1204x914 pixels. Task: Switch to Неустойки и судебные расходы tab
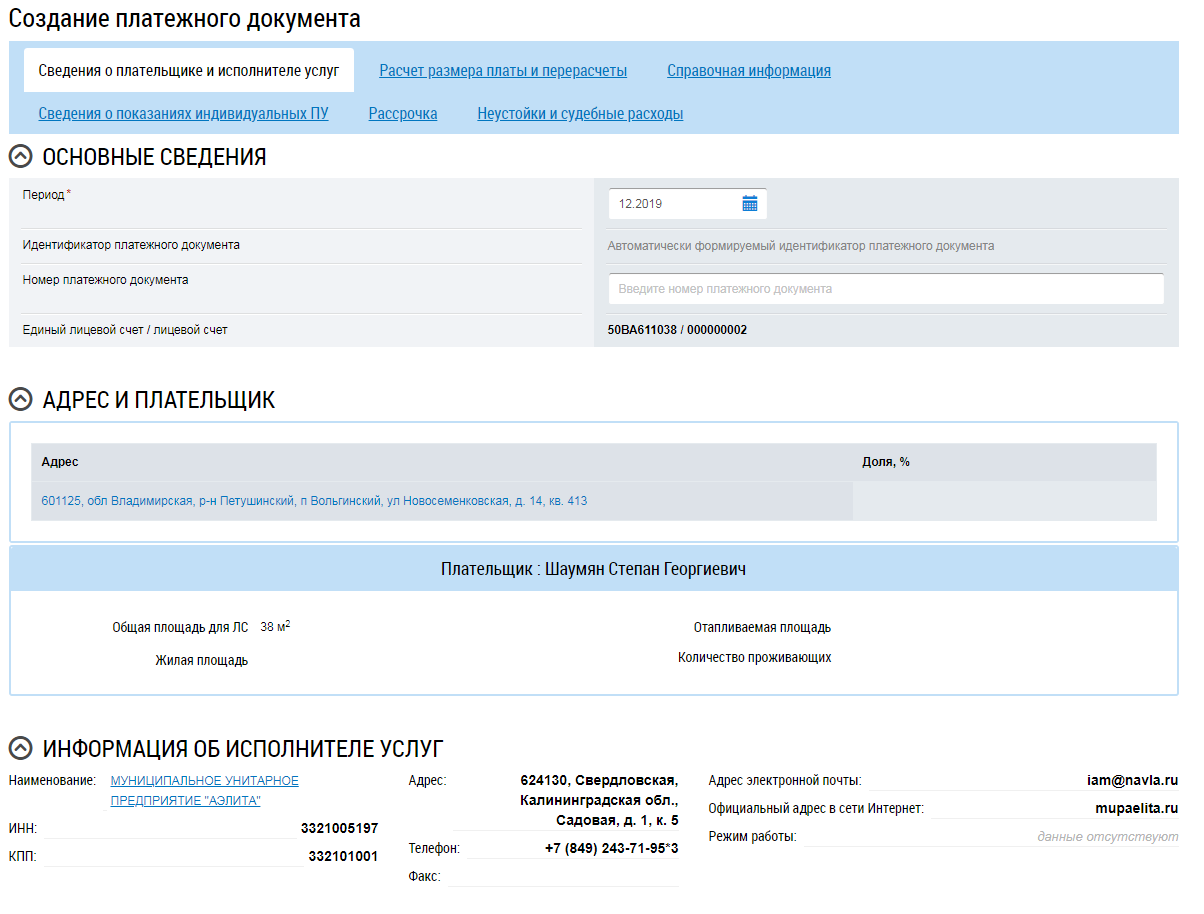click(x=580, y=114)
